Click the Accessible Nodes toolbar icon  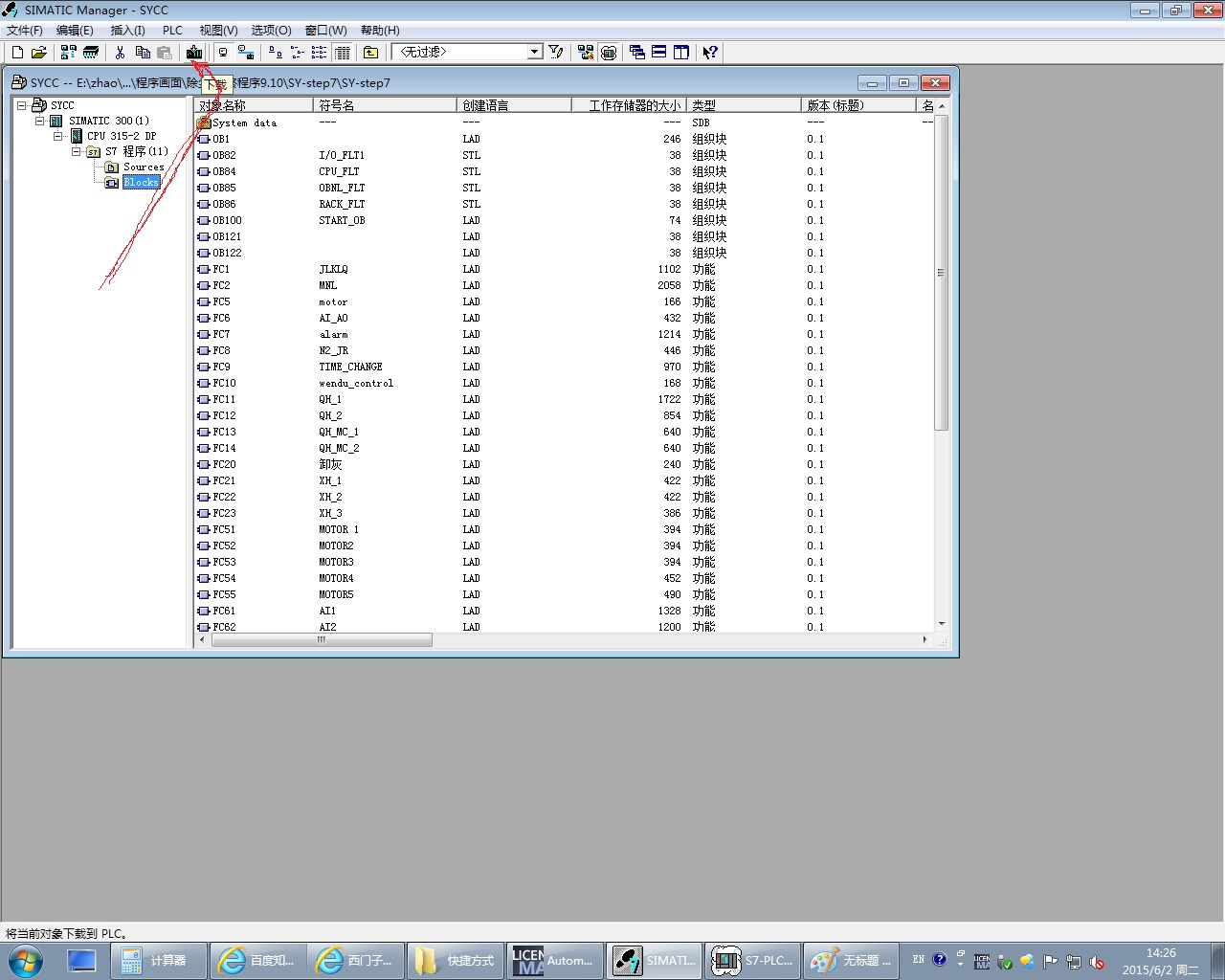(x=68, y=53)
